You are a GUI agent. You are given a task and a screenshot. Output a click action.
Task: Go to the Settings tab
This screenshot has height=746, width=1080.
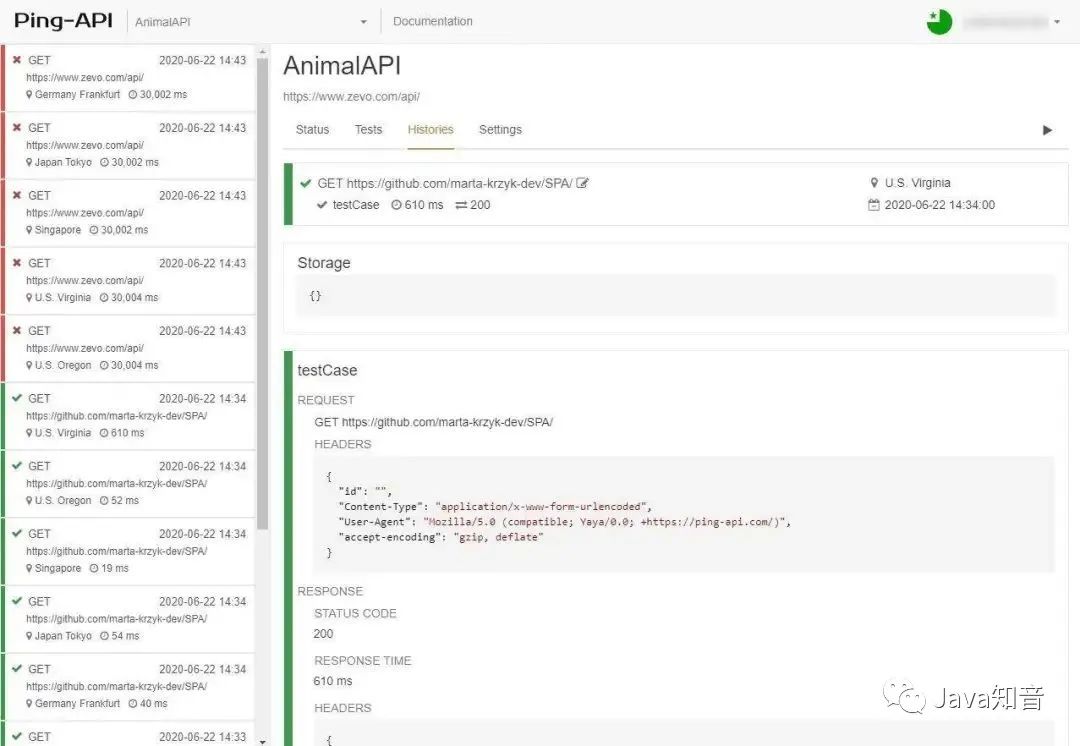point(500,130)
